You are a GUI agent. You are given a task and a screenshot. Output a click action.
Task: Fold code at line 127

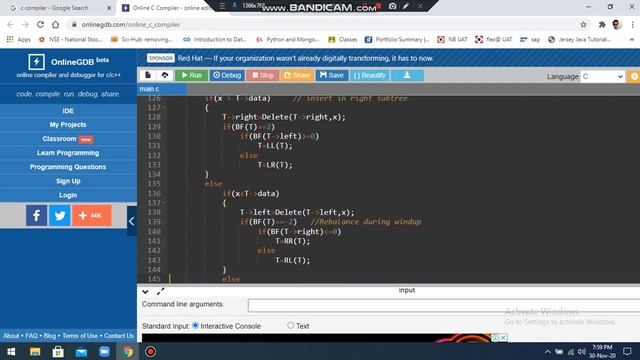click(164, 107)
